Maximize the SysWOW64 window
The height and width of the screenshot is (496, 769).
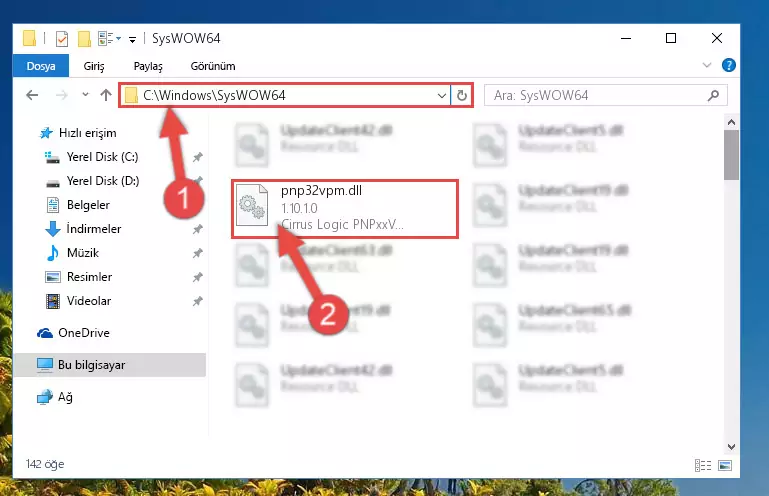[x=671, y=38]
